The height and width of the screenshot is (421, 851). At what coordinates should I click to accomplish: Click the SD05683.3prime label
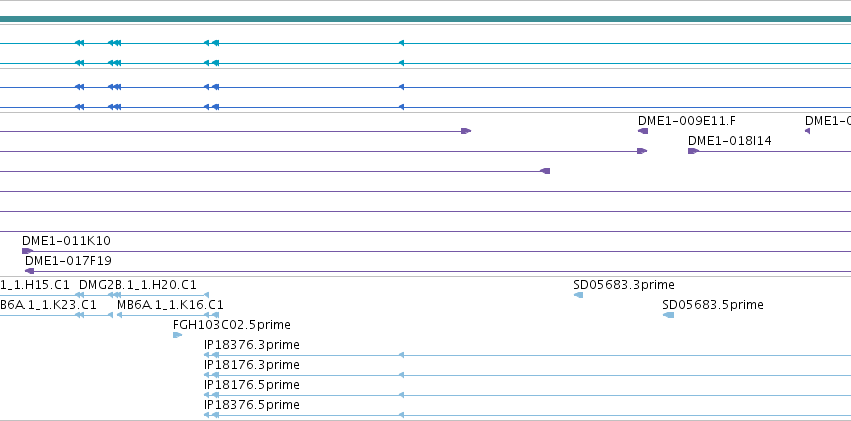624,285
